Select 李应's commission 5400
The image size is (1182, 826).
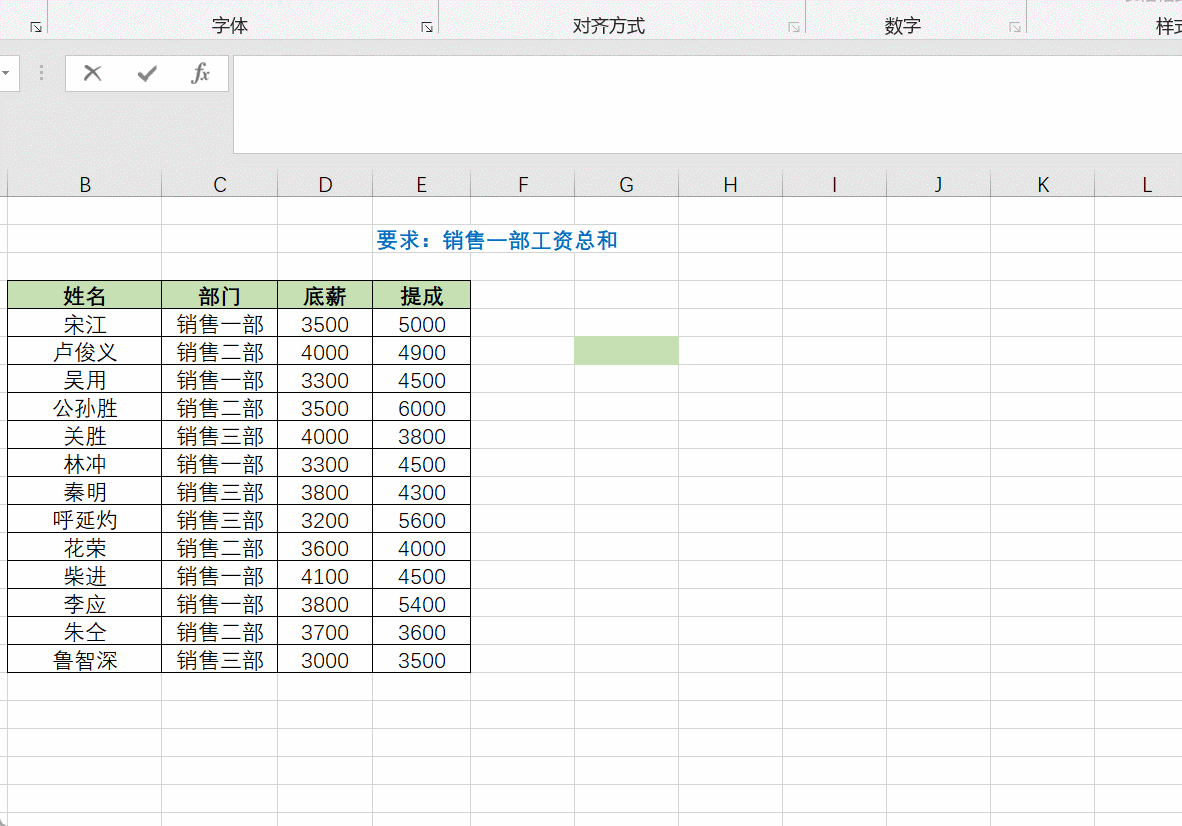pos(421,604)
